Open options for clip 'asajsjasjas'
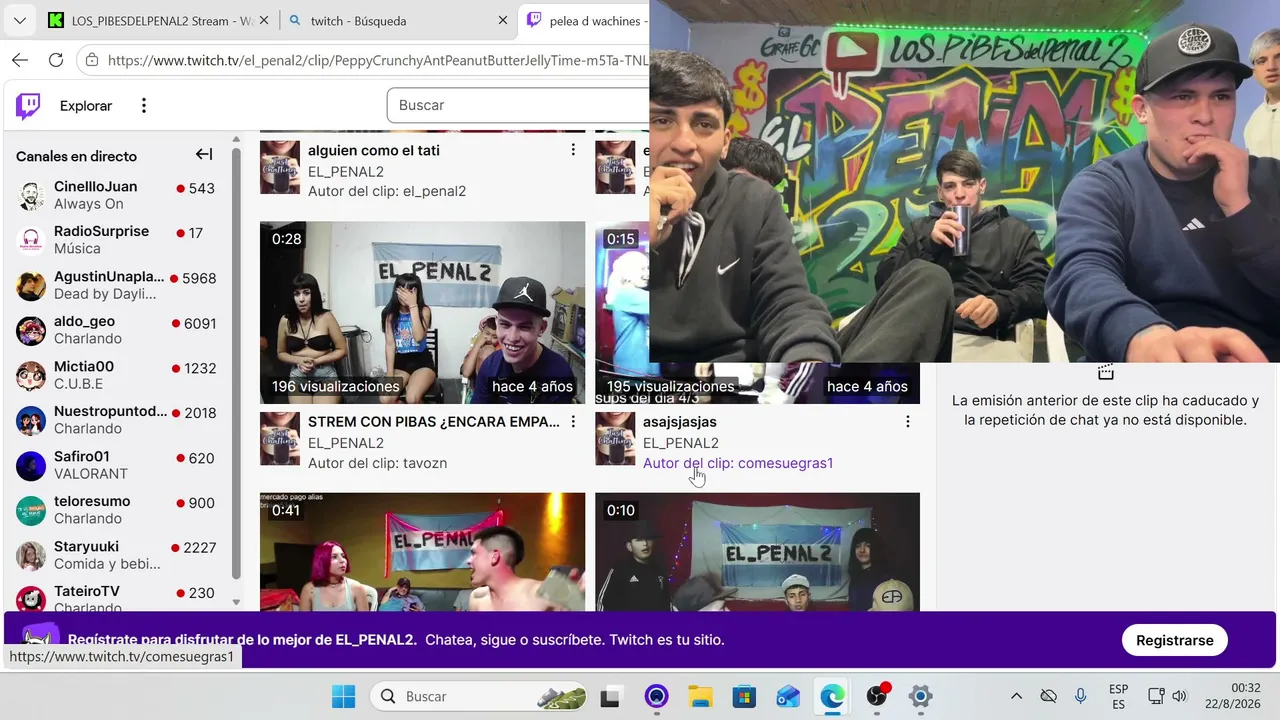1280x720 pixels. pos(908,422)
